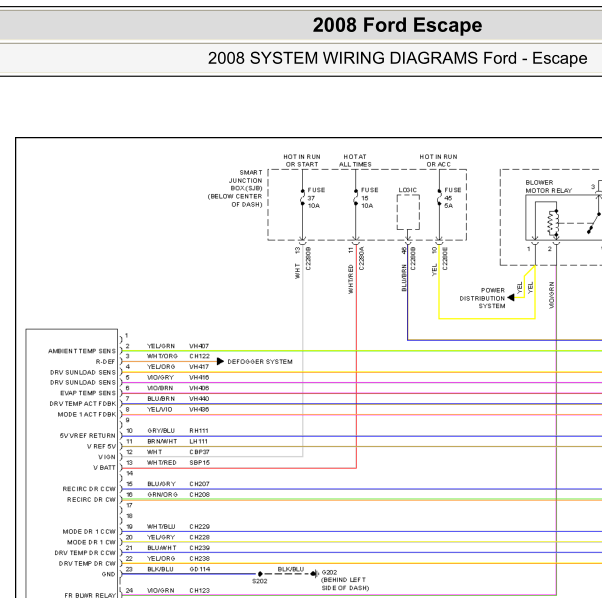The width and height of the screenshot is (602, 598).
Task: Click circuit code "CBP37"
Action: (x=200, y=452)
